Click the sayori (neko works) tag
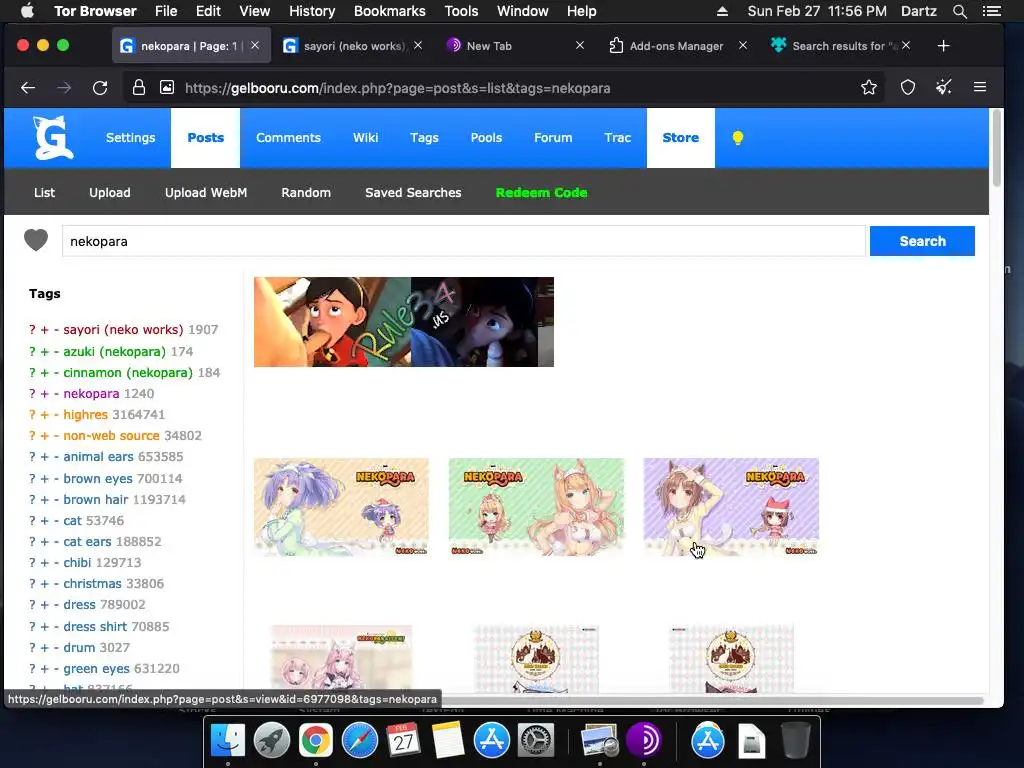This screenshot has width=1024, height=768. [123, 330]
